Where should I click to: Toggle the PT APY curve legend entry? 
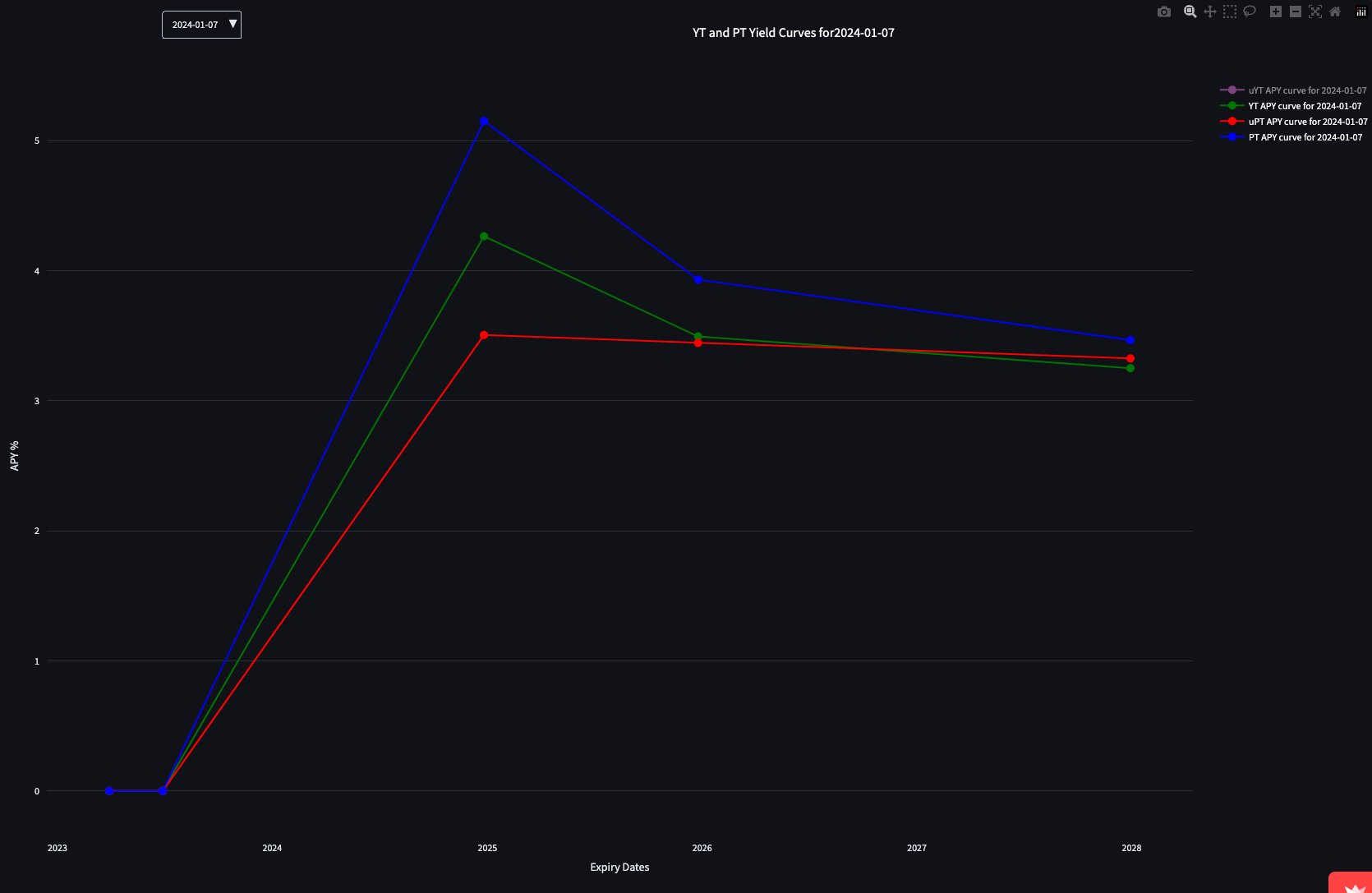[x=1291, y=137]
